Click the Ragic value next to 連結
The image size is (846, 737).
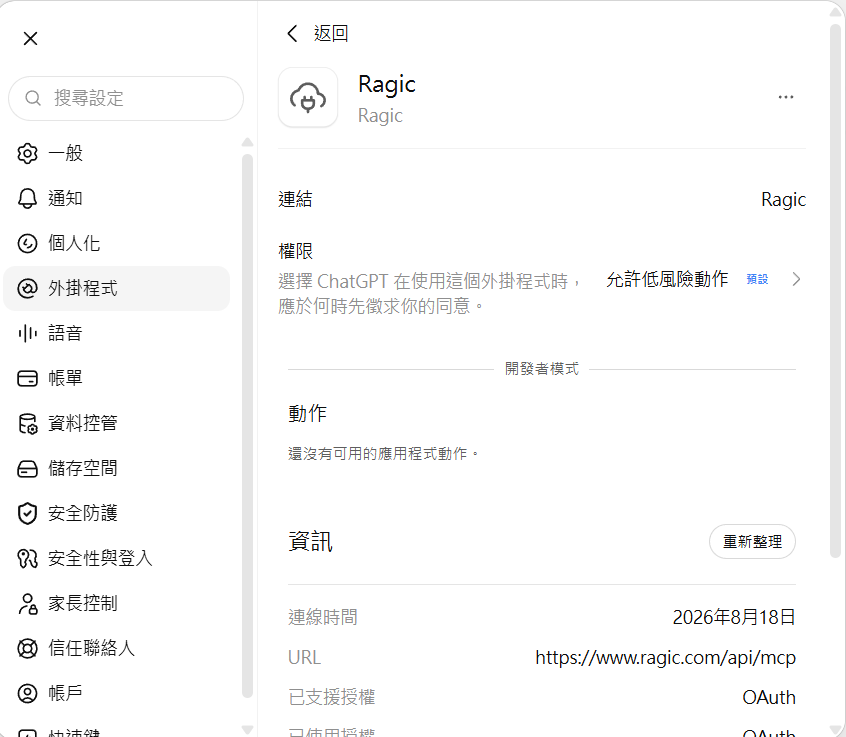pos(783,200)
